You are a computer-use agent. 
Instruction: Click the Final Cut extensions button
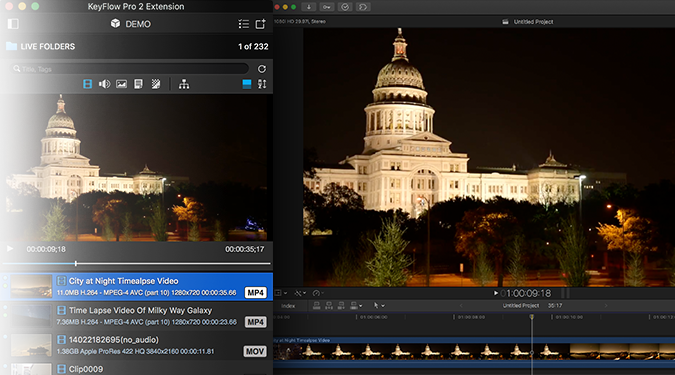(x=363, y=7)
